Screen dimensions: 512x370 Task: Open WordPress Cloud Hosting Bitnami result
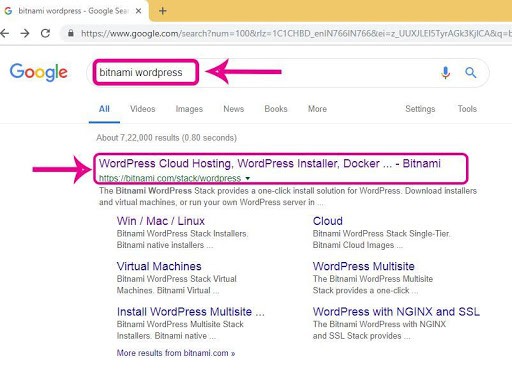(270, 163)
